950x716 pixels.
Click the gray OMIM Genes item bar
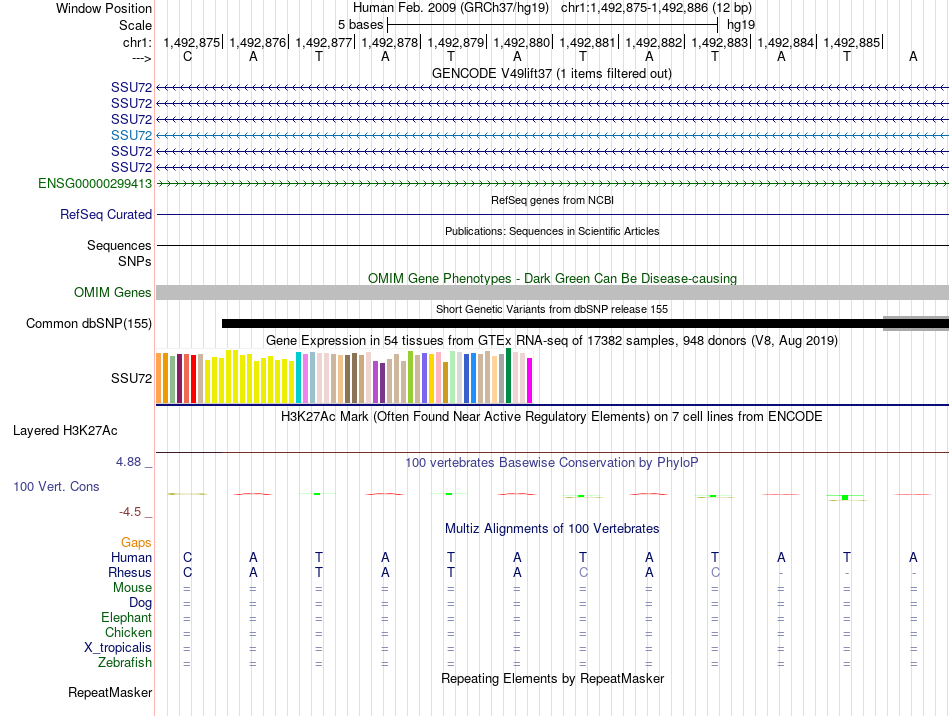click(553, 293)
